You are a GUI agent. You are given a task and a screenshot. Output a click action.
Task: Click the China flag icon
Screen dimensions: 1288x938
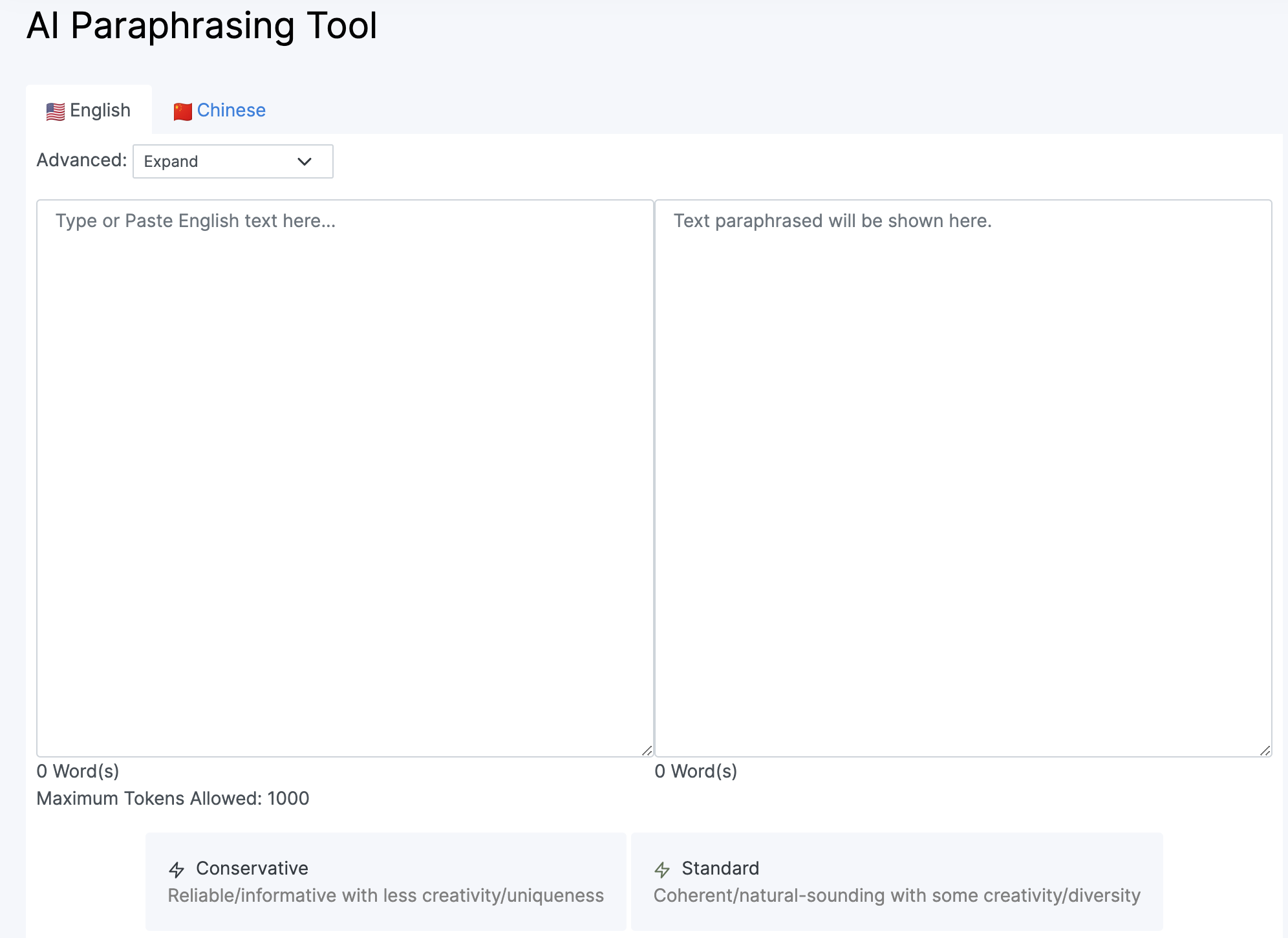182,111
